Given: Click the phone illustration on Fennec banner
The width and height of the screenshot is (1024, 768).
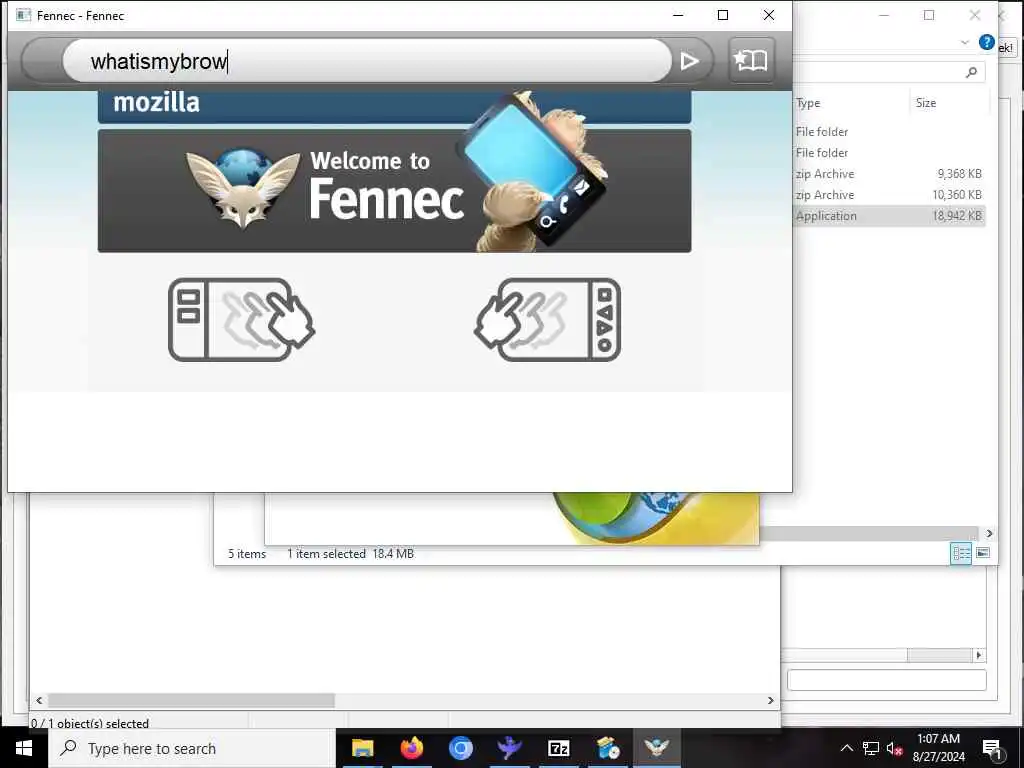Looking at the screenshot, I should coord(534,170).
